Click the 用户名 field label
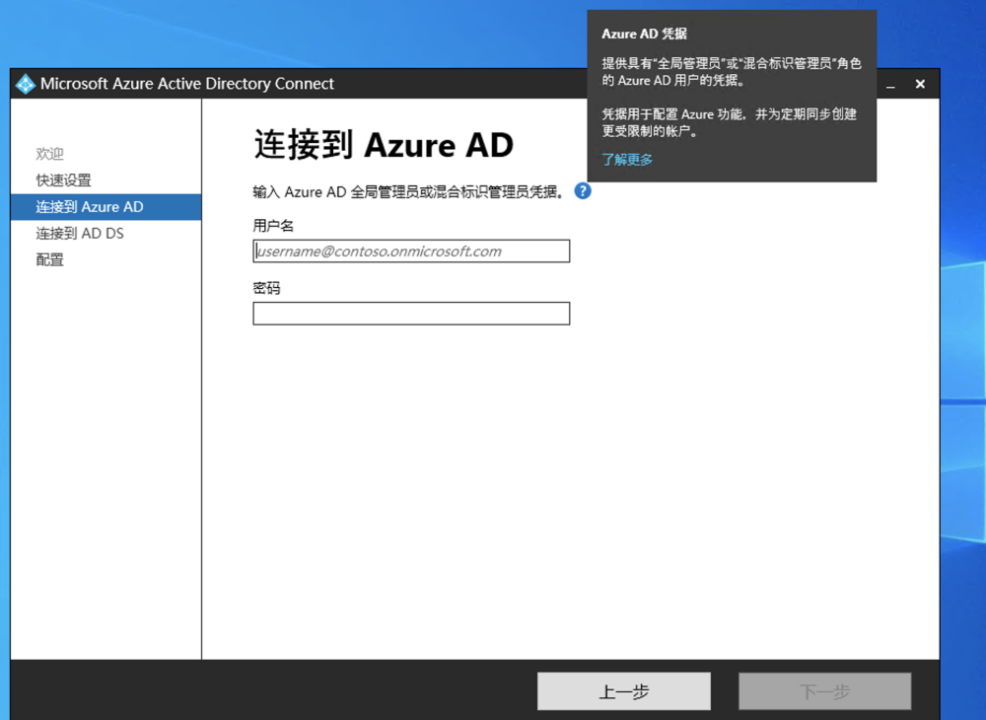This screenshot has height=720, width=986. 273,225
